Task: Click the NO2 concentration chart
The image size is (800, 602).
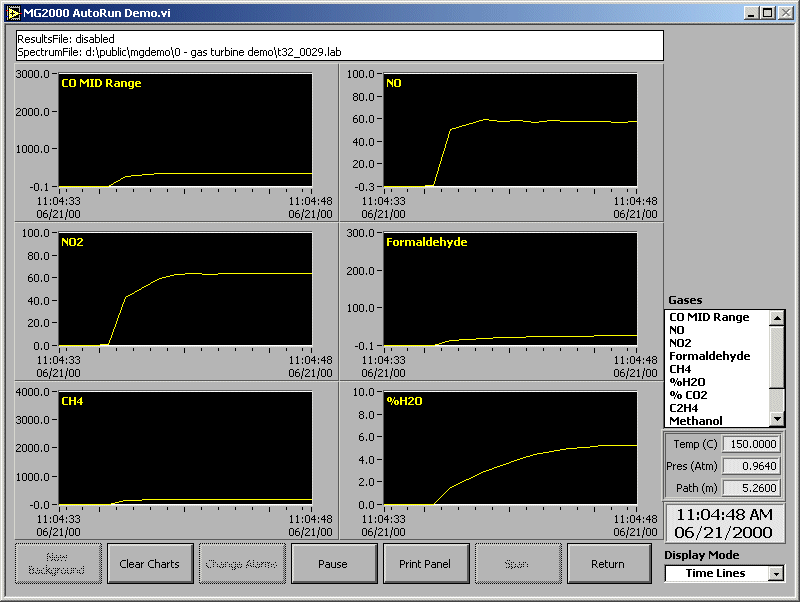Action: tap(186, 289)
